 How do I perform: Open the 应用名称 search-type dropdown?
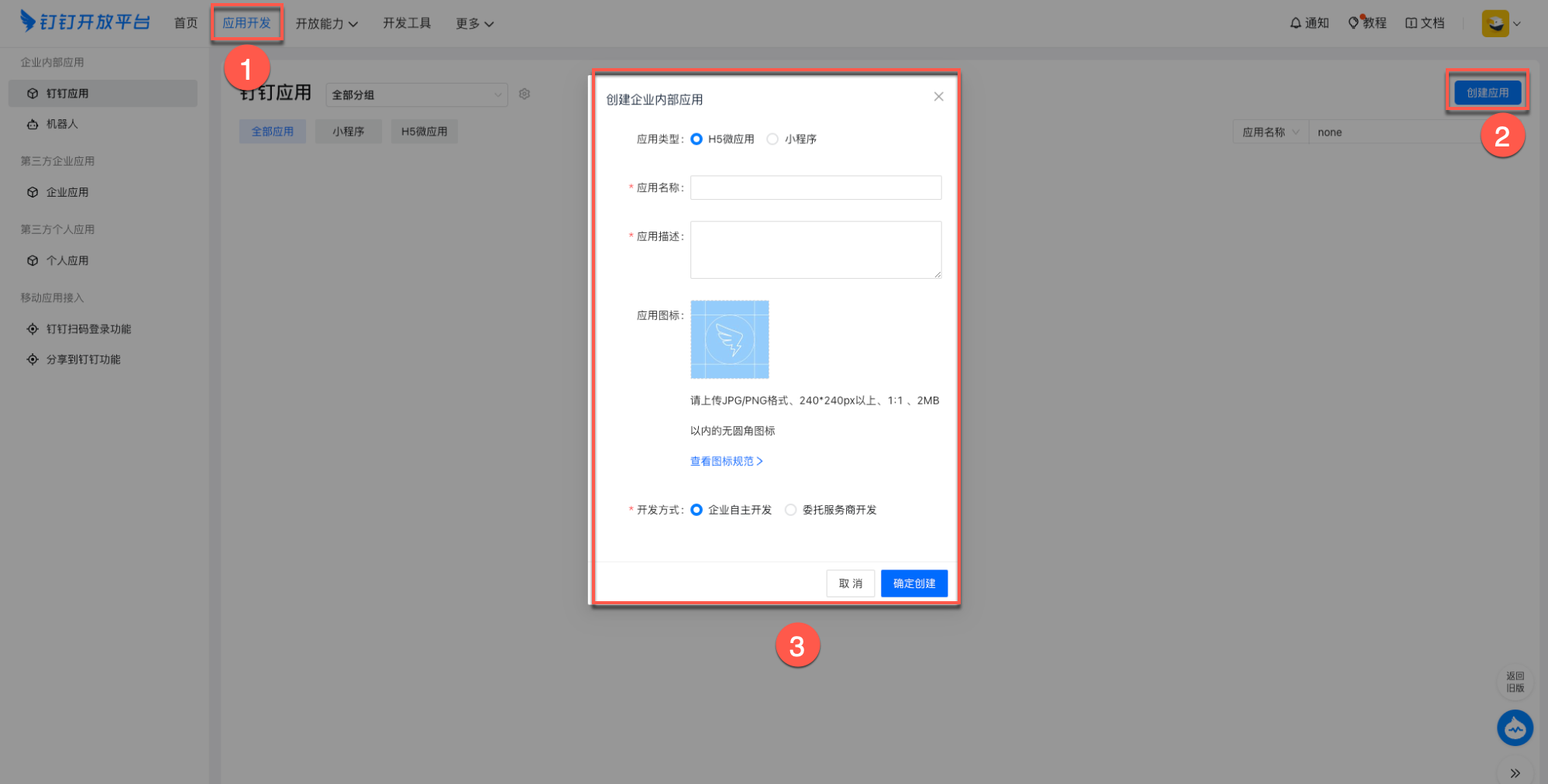click(x=1271, y=132)
